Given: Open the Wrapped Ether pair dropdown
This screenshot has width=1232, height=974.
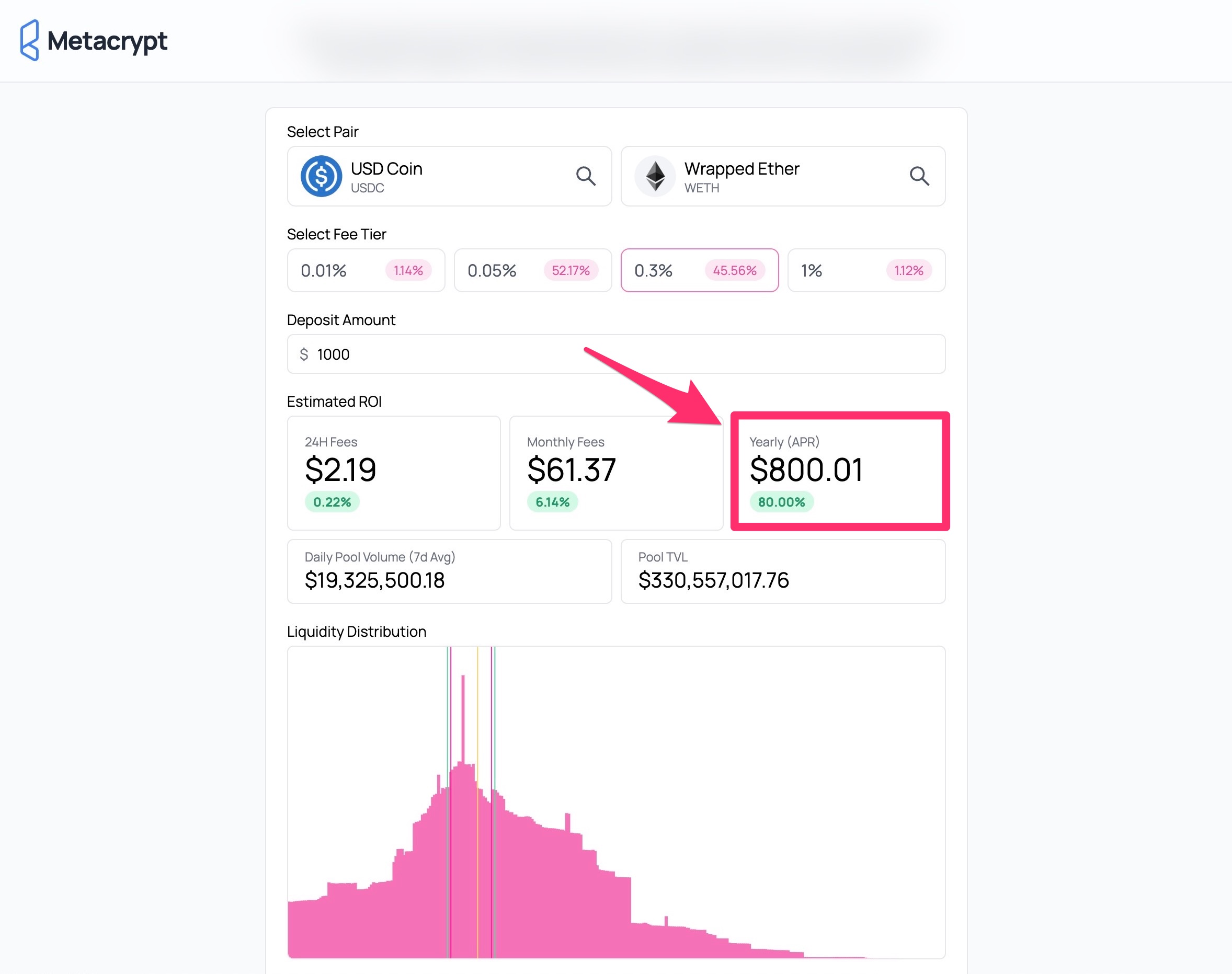Looking at the screenshot, I should click(x=783, y=176).
